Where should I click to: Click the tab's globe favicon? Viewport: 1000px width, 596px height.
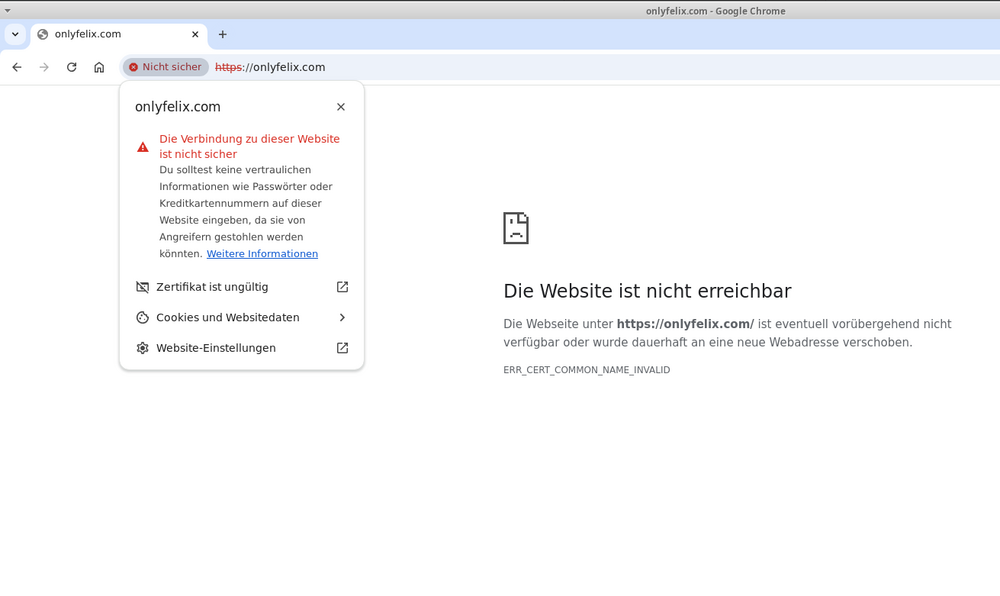43,34
